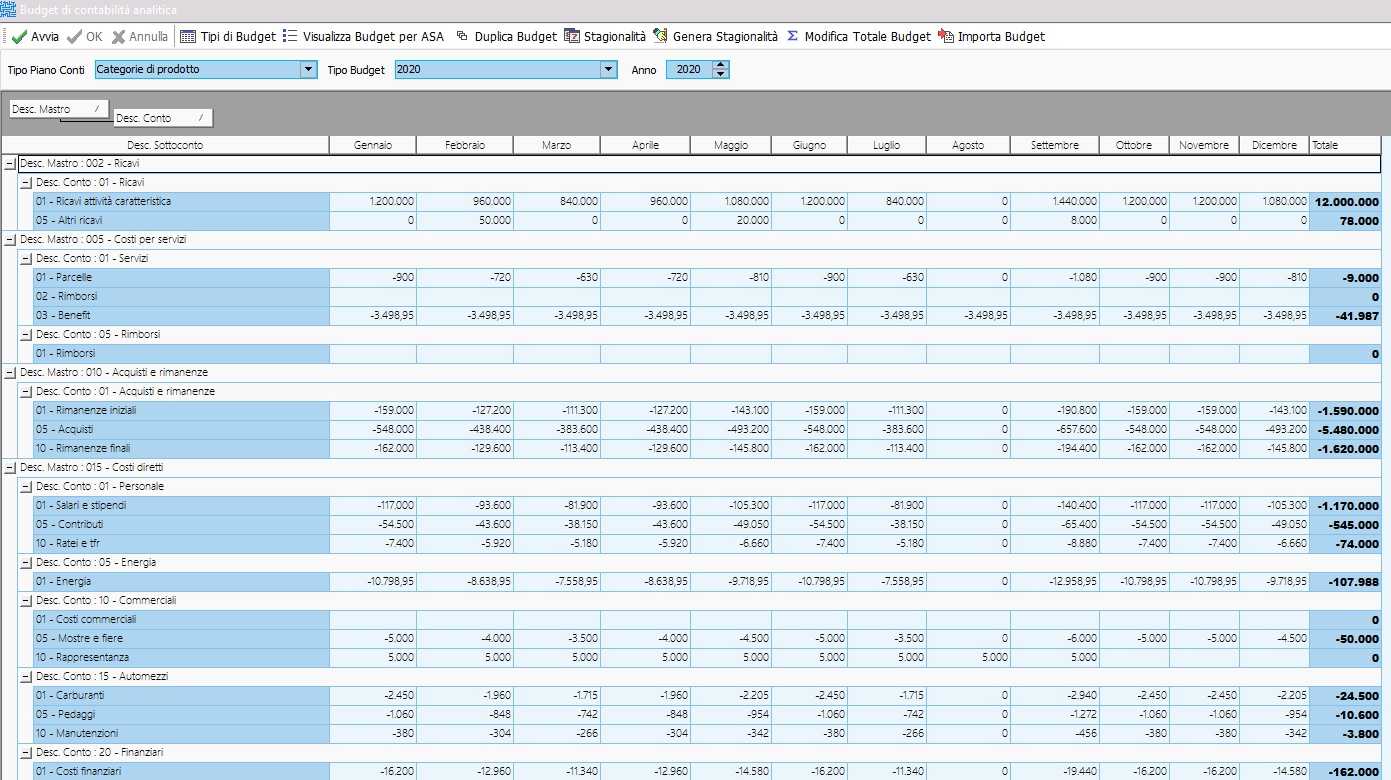Collapse Desc. Conto 01 - Servizi group

25,258
